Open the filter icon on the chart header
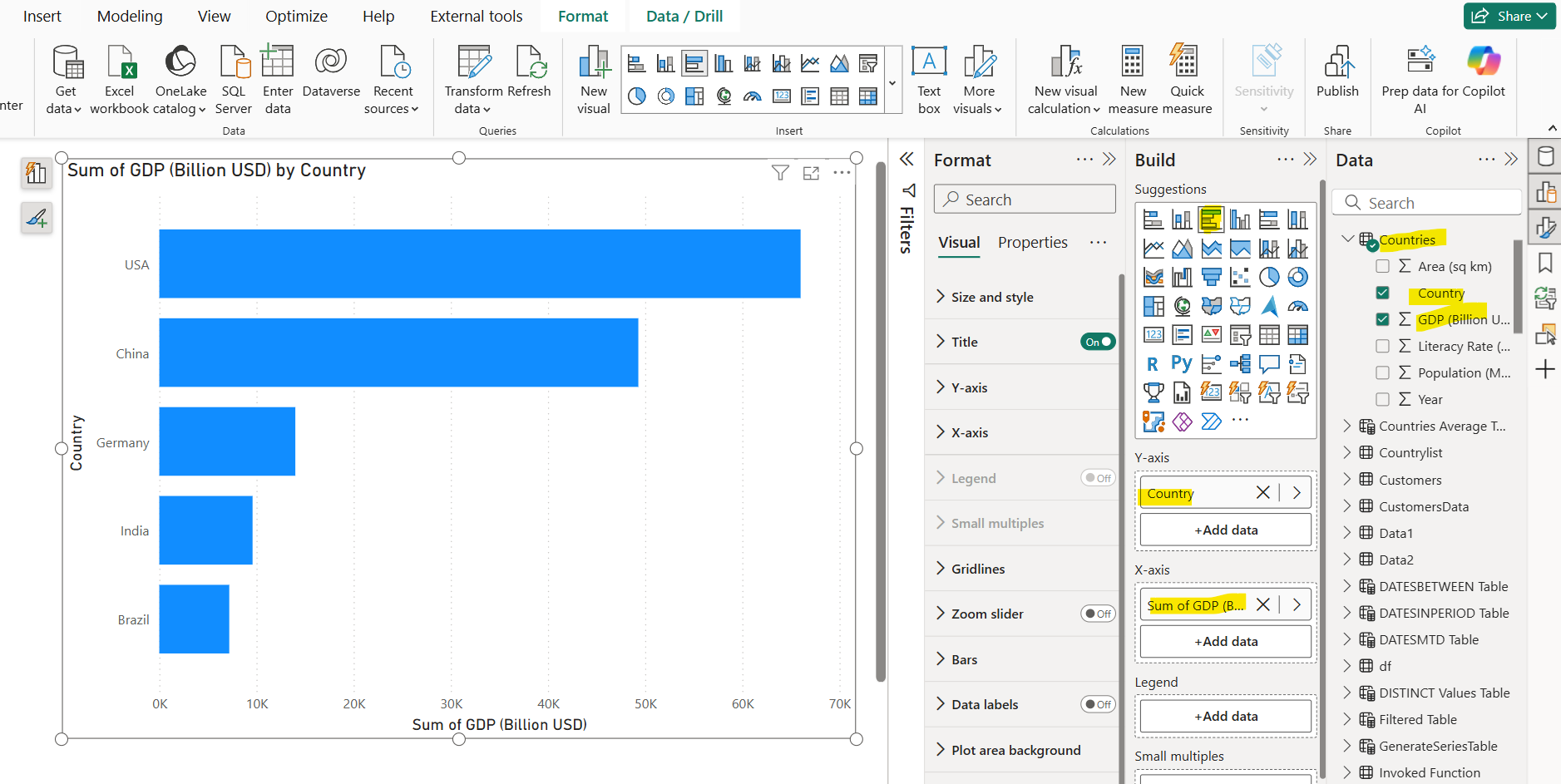Image resolution: width=1561 pixels, height=784 pixels. click(780, 172)
